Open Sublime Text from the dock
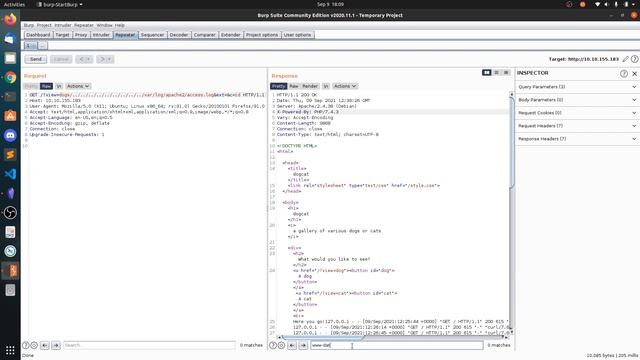 click(10, 154)
